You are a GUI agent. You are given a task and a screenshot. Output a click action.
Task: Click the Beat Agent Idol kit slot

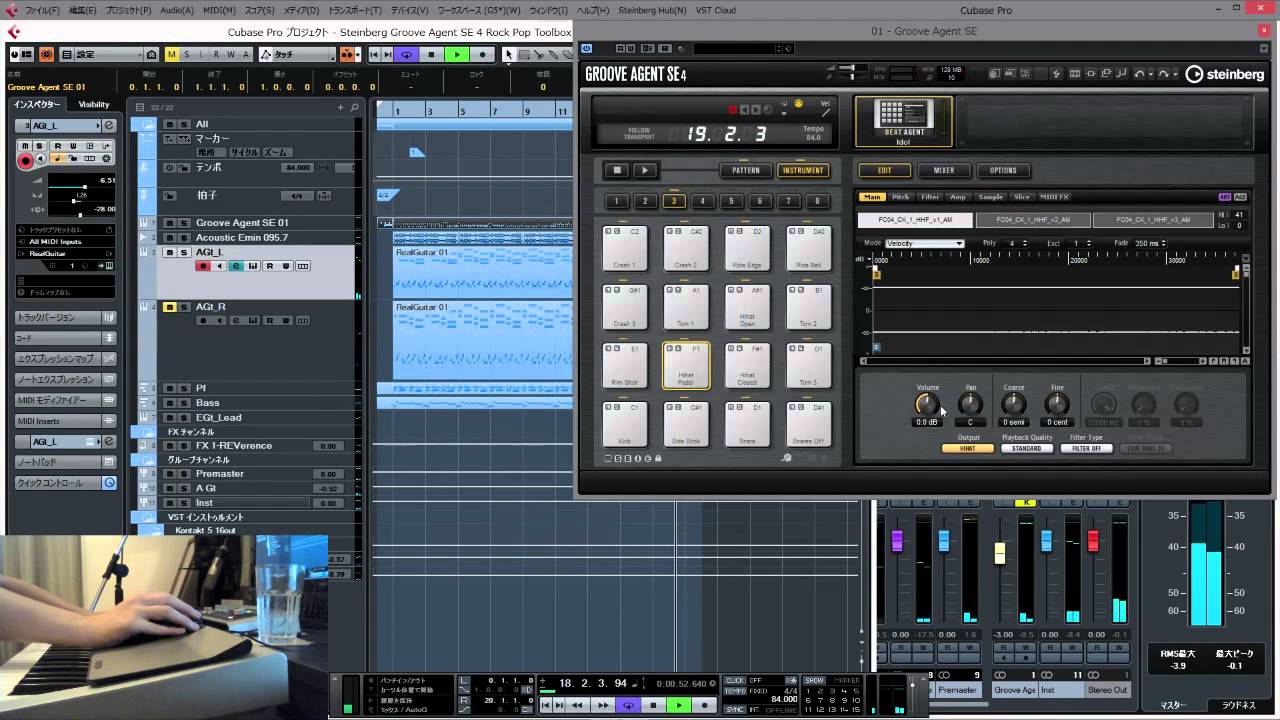tap(904, 122)
